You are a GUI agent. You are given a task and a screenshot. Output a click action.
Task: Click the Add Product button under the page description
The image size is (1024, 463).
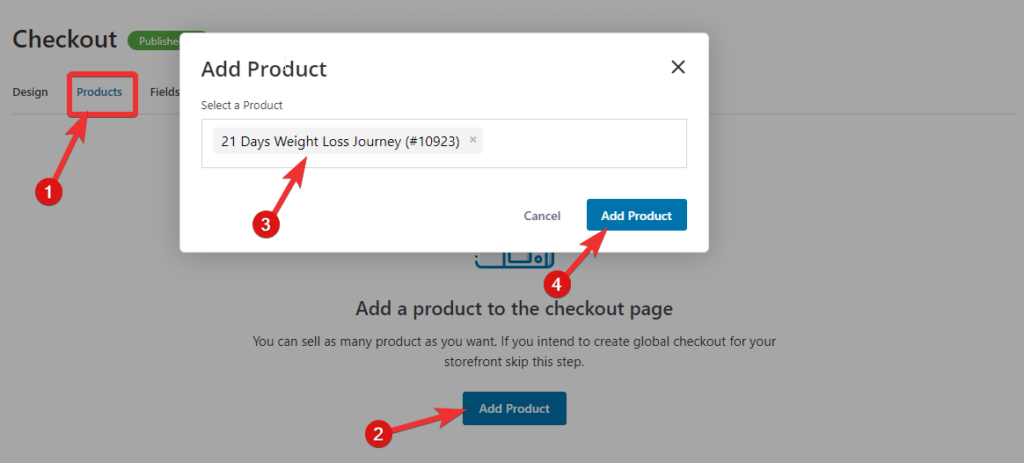click(514, 409)
